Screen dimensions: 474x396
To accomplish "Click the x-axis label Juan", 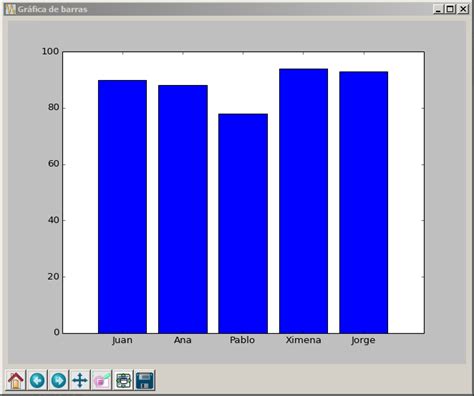I will pyautogui.click(x=122, y=340).
